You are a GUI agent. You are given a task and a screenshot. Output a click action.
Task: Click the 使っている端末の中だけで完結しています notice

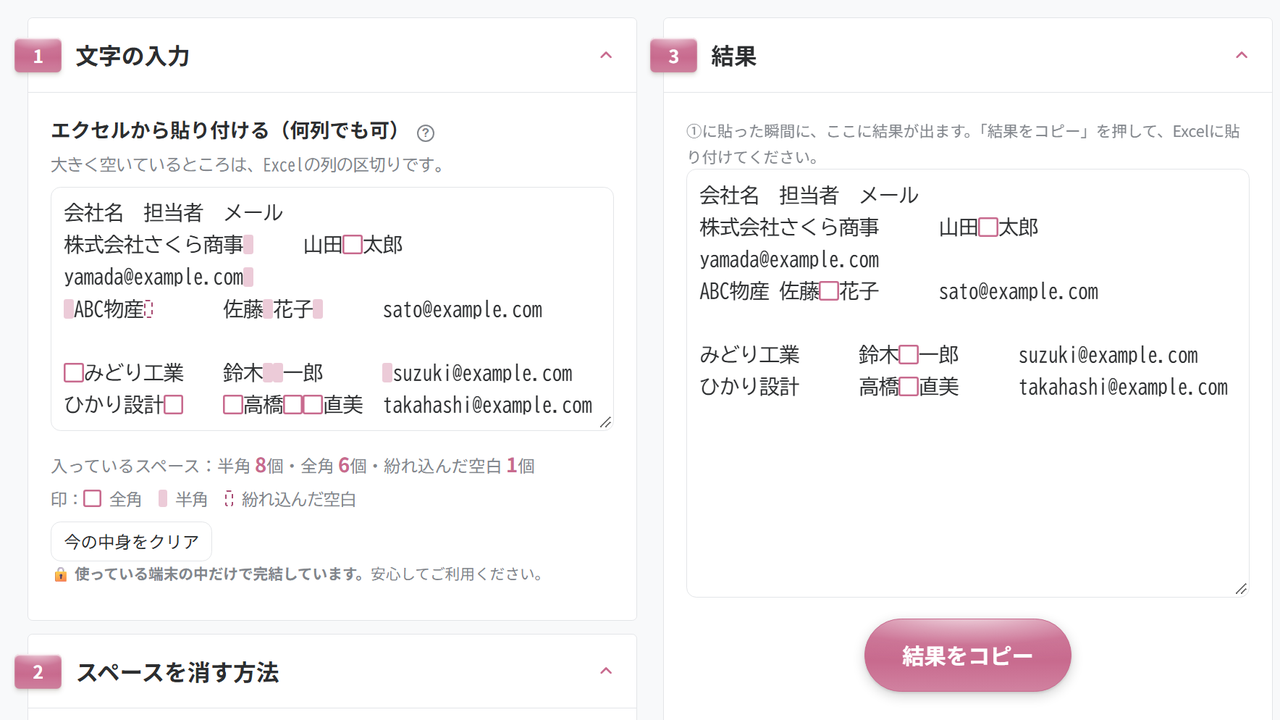pos(308,574)
